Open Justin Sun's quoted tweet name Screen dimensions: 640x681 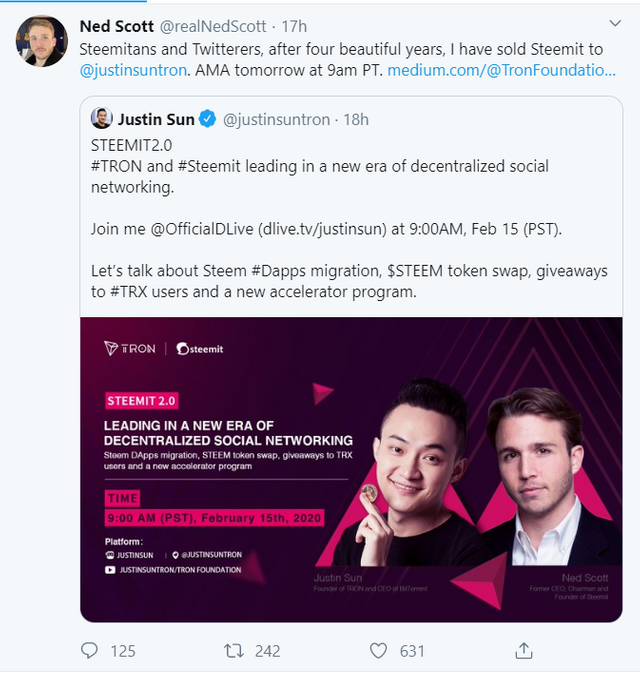tap(157, 120)
